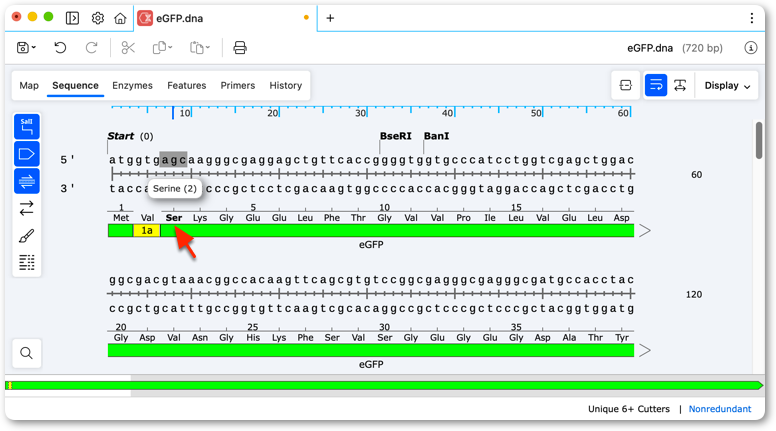776x431 pixels.
Task: Click the first eGFP feature label
Action: click(x=371, y=244)
